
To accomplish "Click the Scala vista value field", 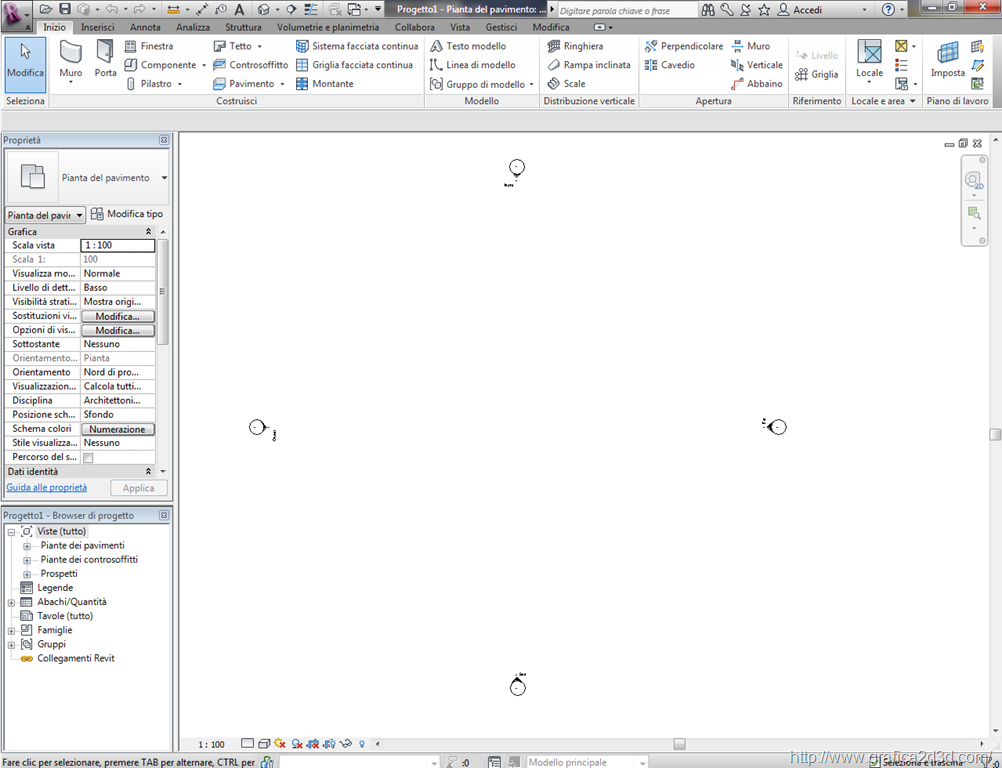I will pos(118,245).
